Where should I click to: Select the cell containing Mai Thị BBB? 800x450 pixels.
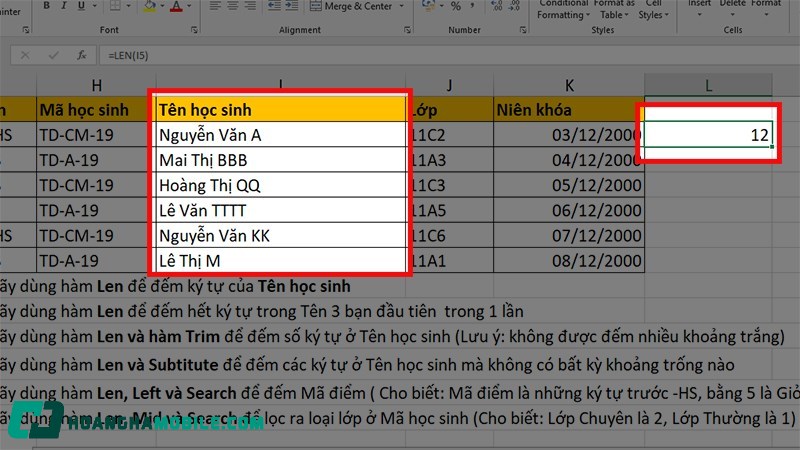[281, 160]
